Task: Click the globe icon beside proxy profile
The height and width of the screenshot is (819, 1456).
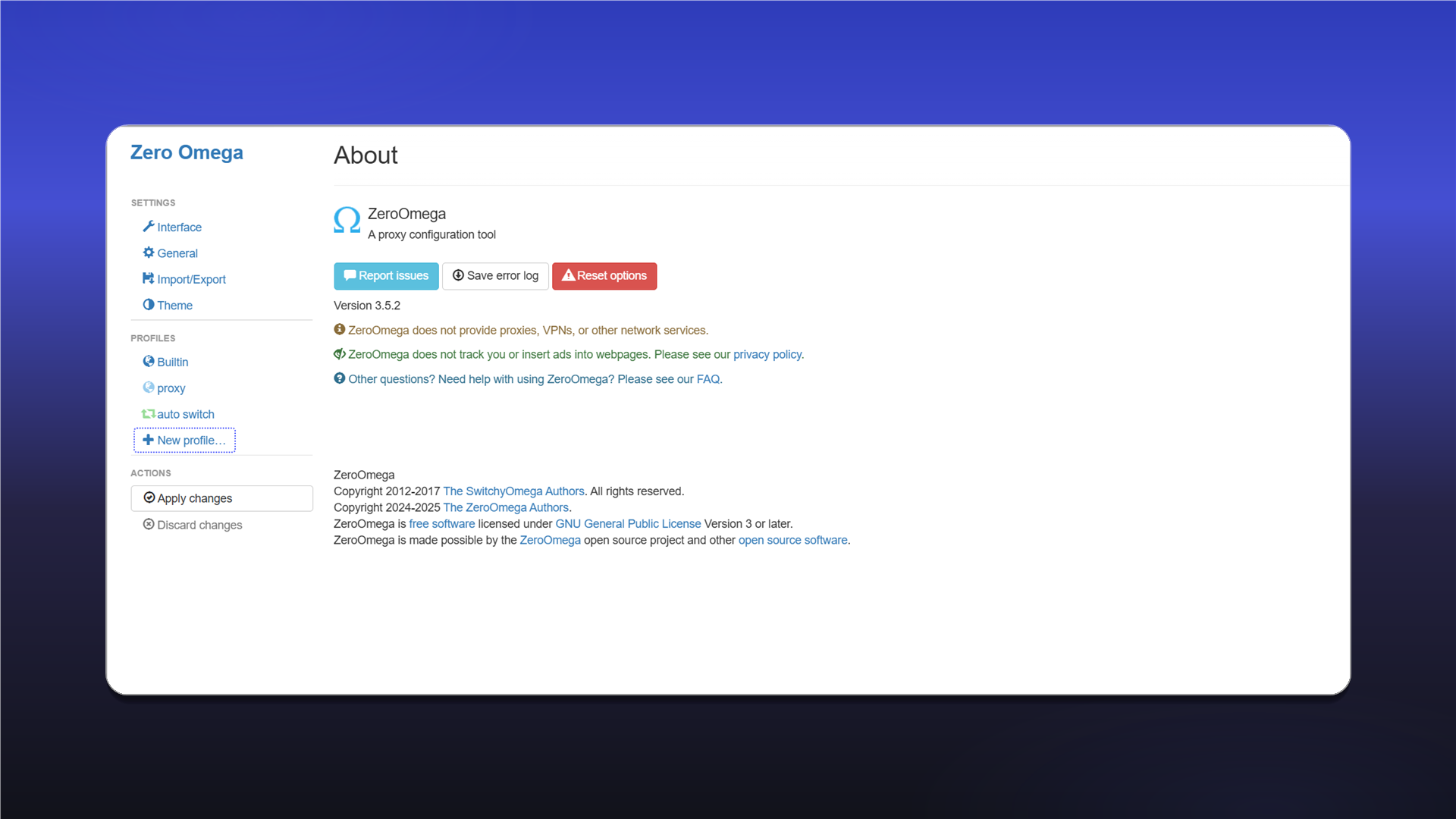Action: pyautogui.click(x=149, y=388)
